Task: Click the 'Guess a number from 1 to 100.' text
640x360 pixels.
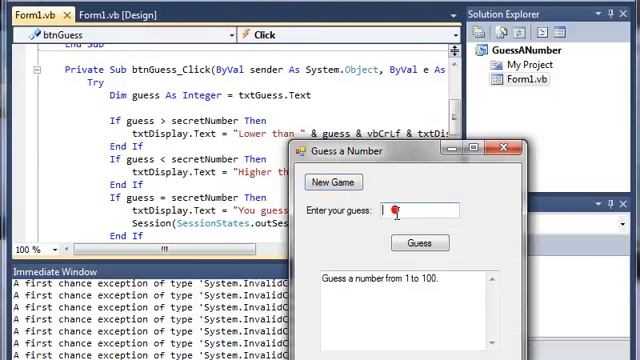Action: pos(380,278)
